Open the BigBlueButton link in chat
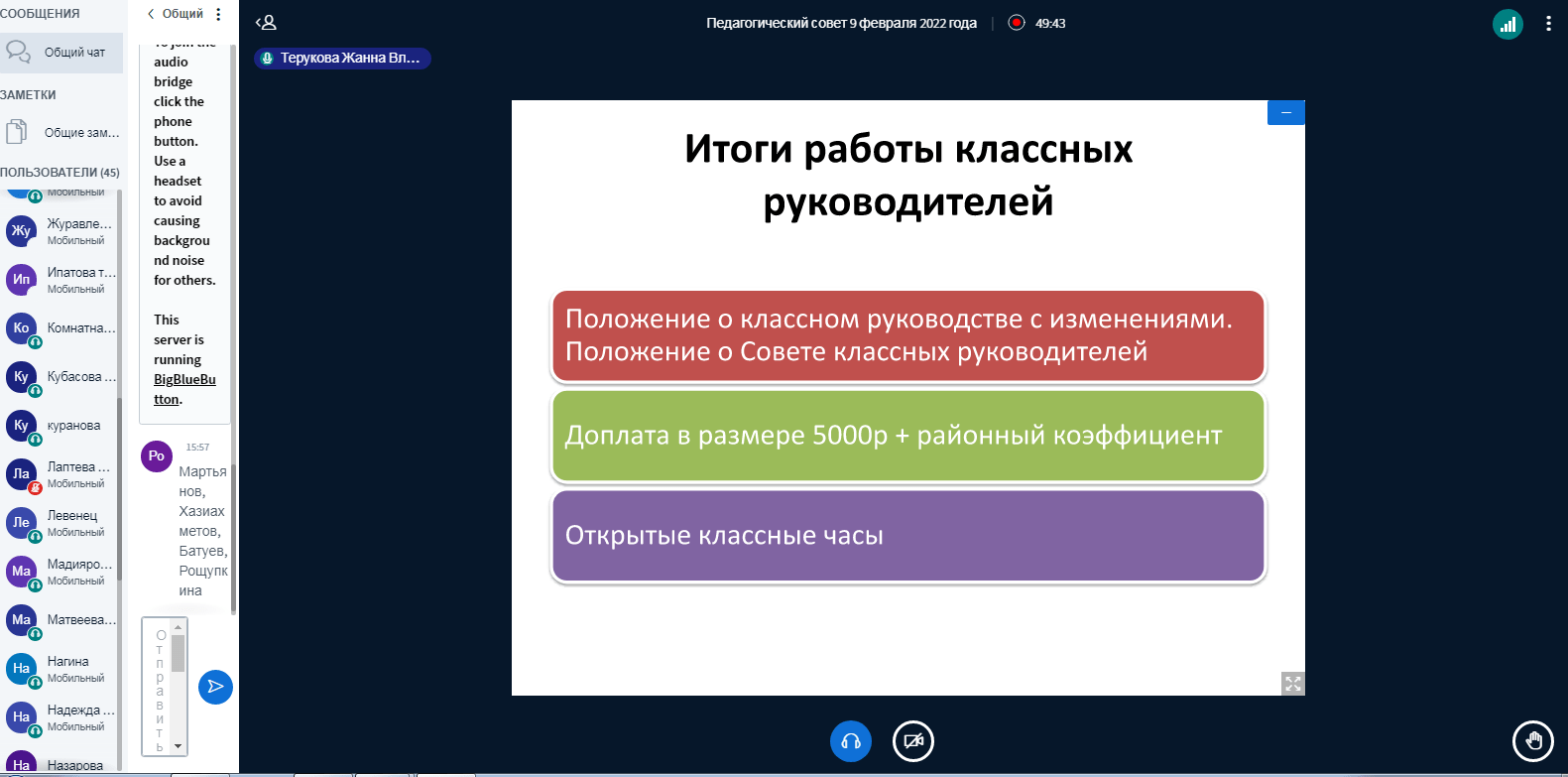Screen dimensions: 1568x777 pos(184,389)
